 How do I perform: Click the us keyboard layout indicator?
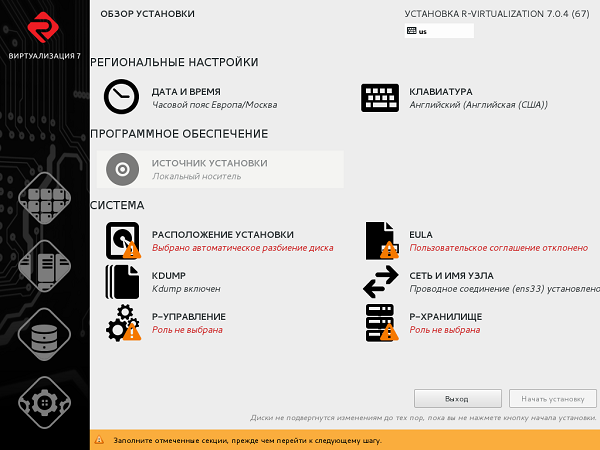pyautogui.click(x=438, y=31)
